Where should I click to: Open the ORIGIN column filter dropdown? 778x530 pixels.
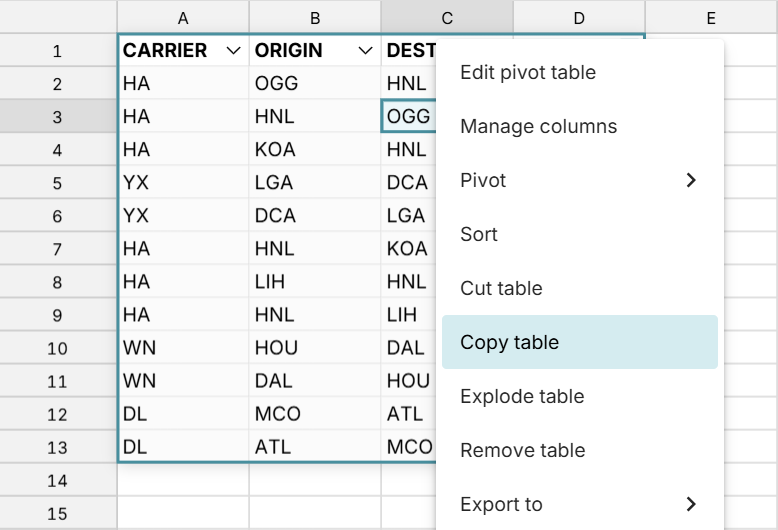pyautogui.click(x=366, y=51)
